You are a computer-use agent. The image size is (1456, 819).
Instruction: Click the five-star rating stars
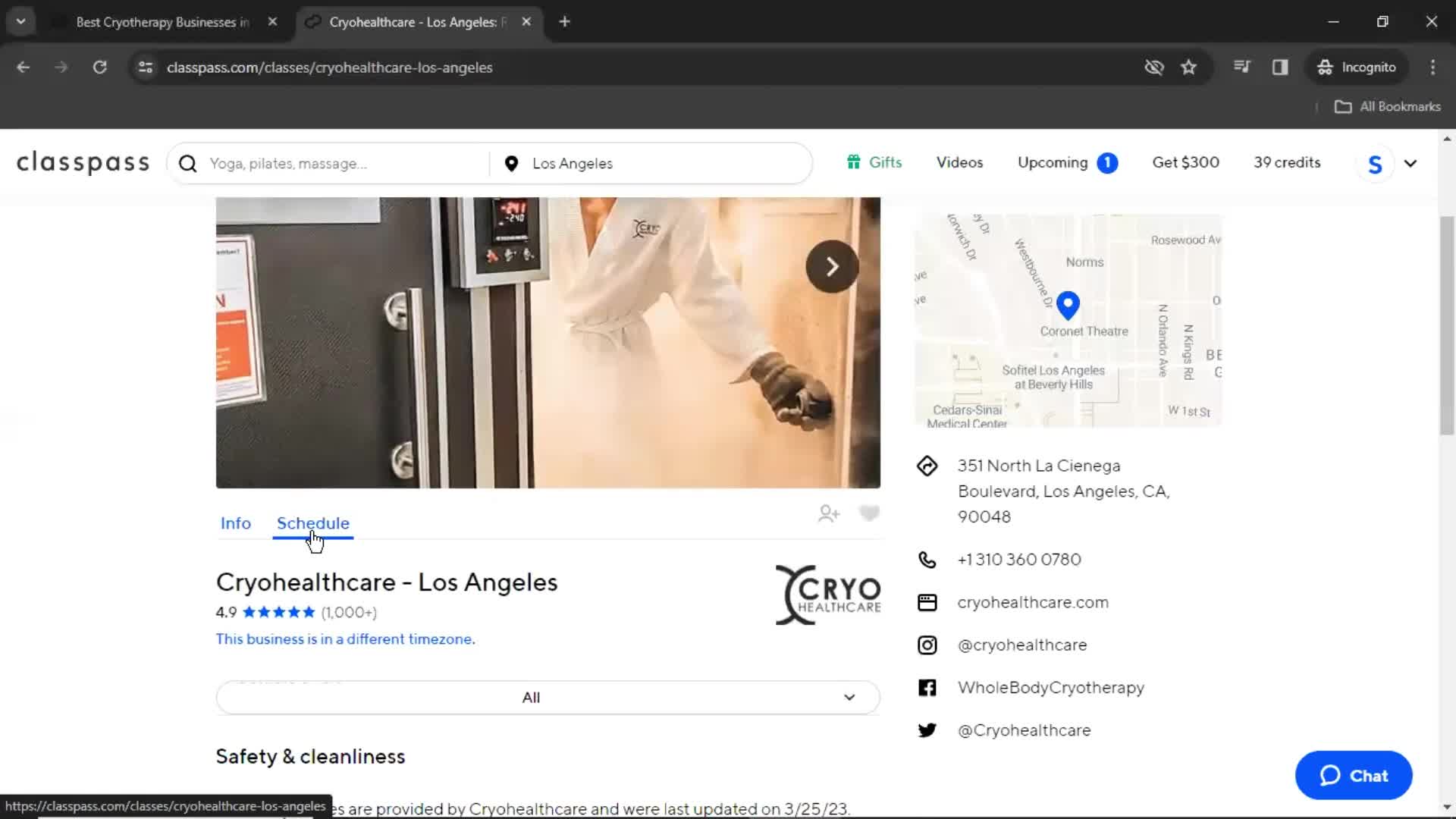tap(278, 613)
